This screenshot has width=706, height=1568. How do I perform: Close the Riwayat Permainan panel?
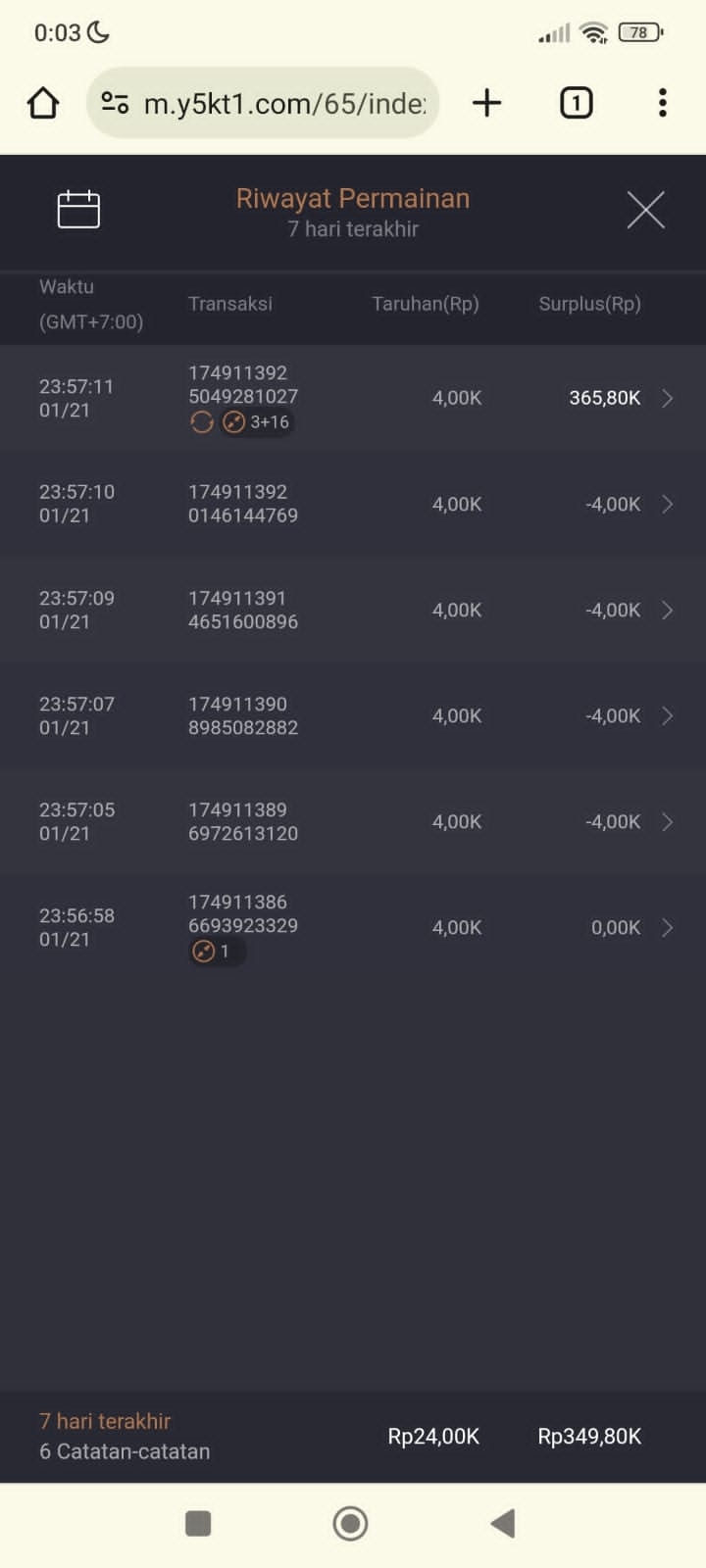tap(645, 210)
